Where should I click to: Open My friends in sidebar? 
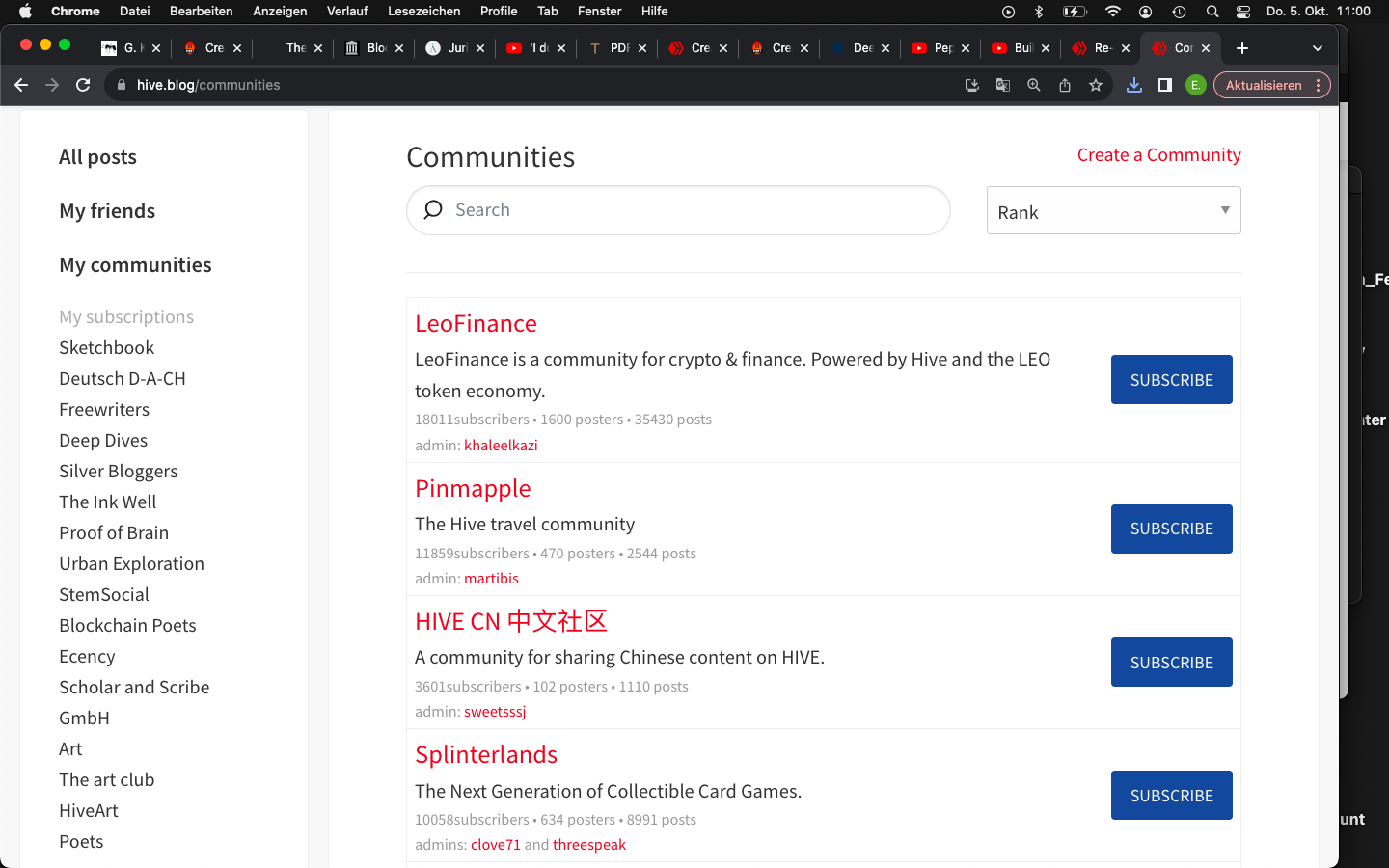tap(107, 211)
